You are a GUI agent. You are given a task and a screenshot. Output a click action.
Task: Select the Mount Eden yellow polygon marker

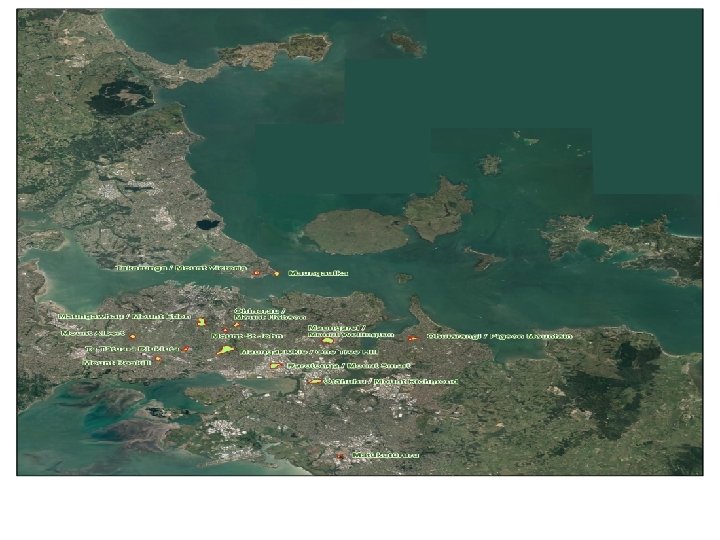(x=201, y=322)
